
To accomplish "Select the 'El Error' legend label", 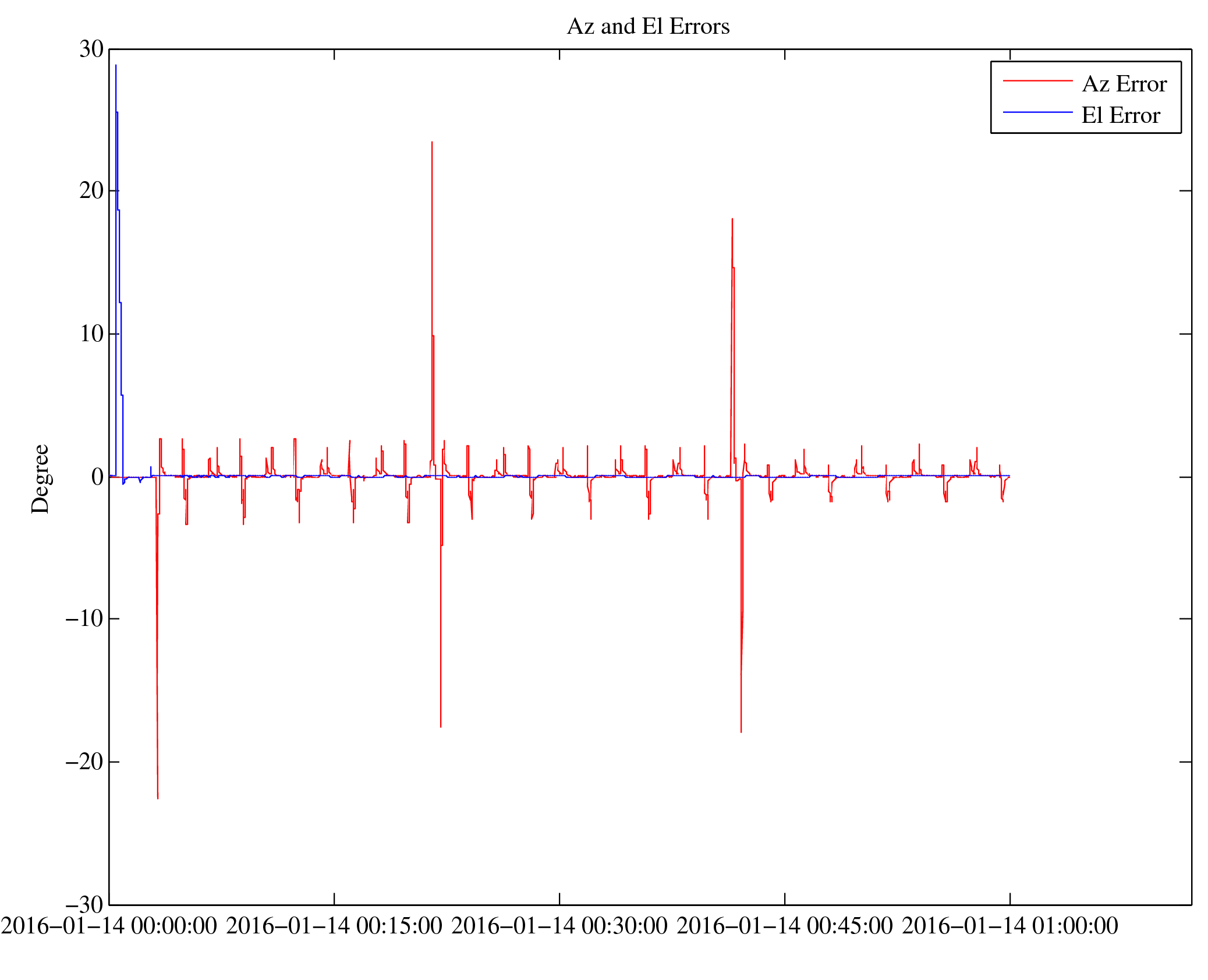I will [x=1120, y=115].
